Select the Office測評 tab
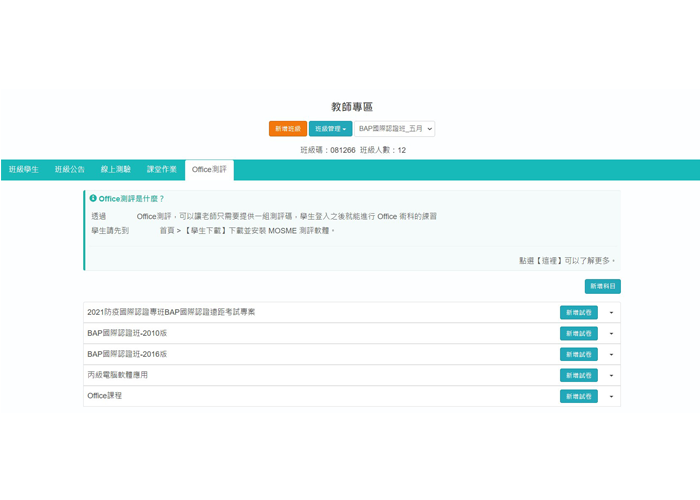Screen dimensions: 700x500 pos(209,170)
